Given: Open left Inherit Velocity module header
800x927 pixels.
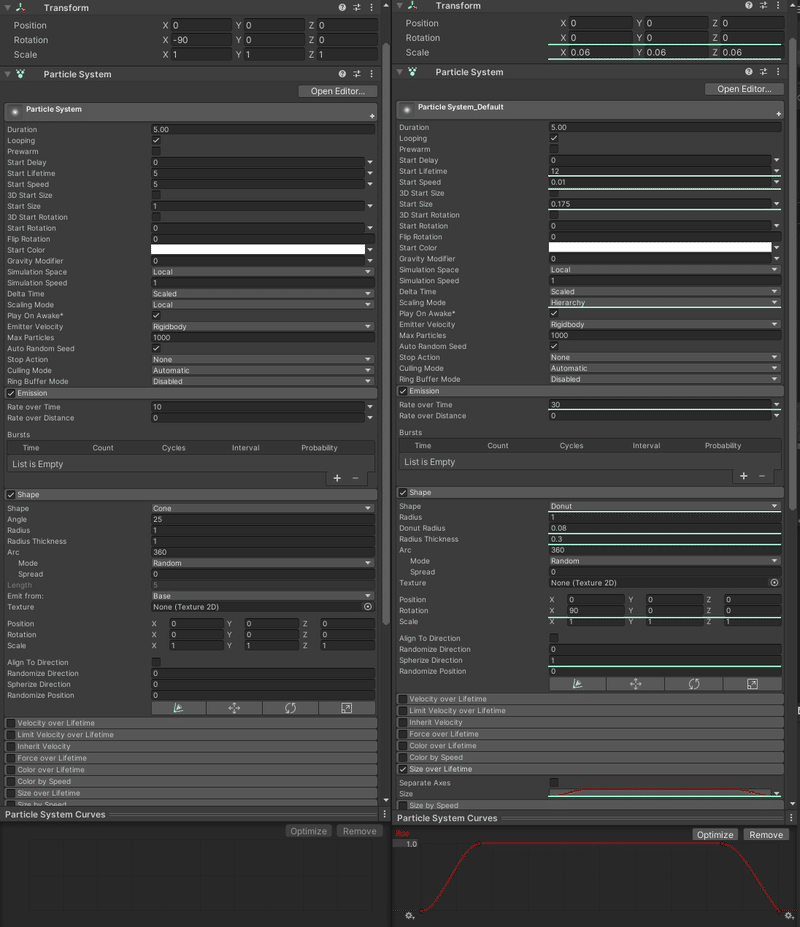Looking at the screenshot, I should [x=191, y=746].
